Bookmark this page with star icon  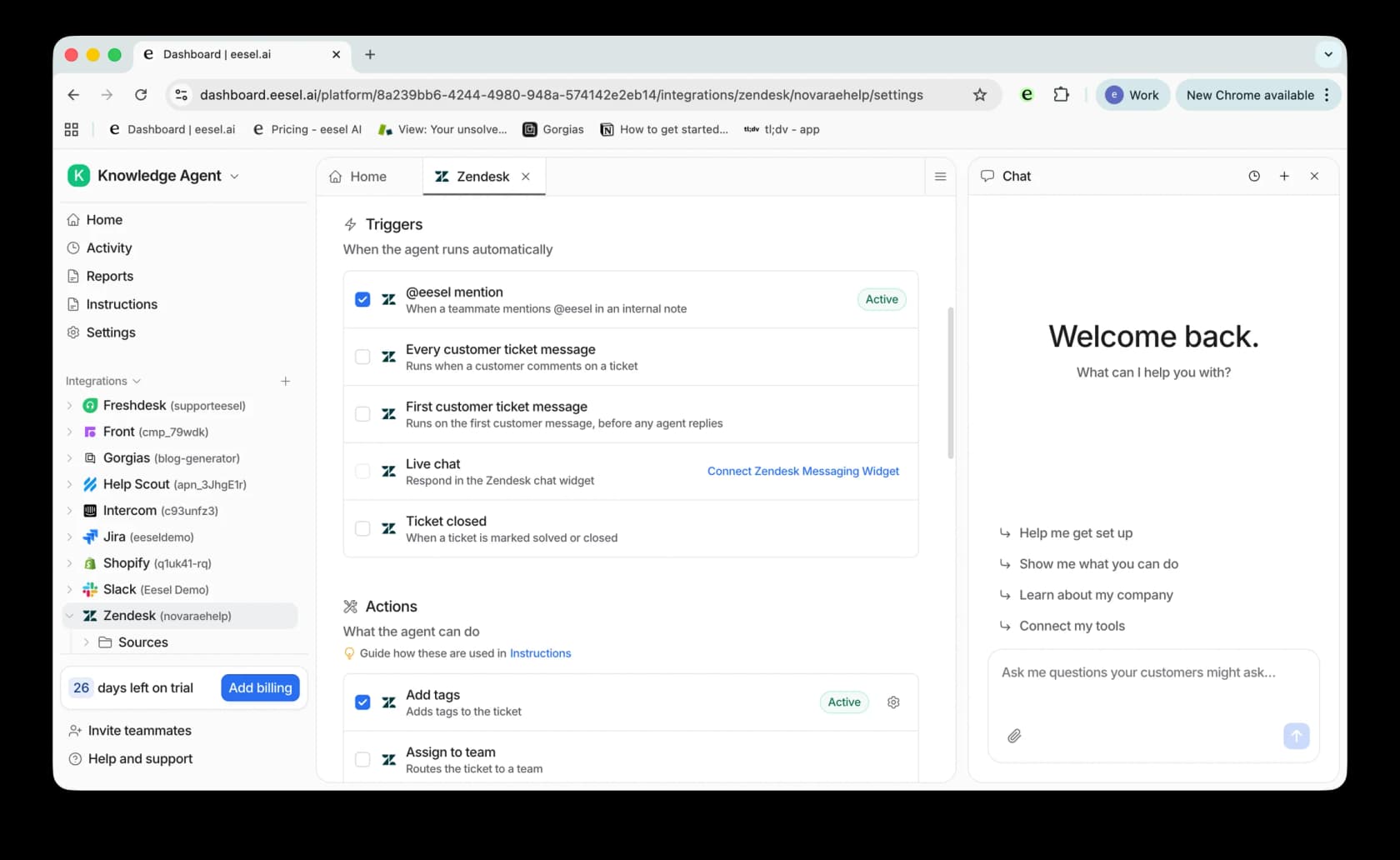[980, 95]
